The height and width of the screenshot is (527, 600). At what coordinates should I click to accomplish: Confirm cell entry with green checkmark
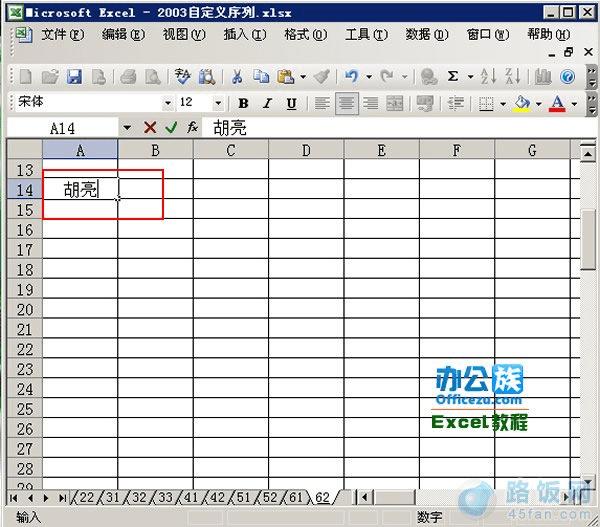tap(171, 127)
